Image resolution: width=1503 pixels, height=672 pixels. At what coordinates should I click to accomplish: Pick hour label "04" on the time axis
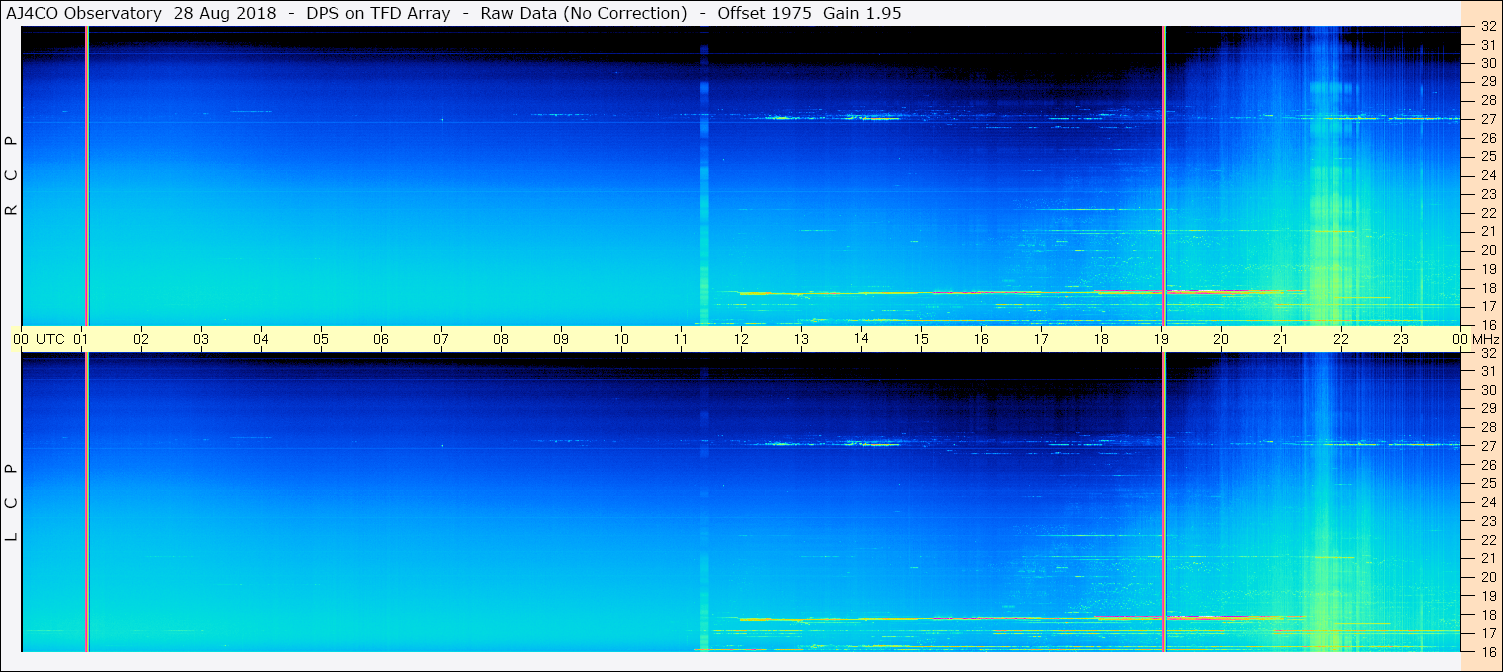click(x=261, y=339)
